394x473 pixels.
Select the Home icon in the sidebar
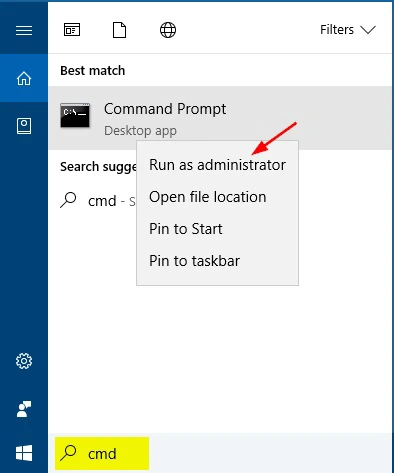click(24, 79)
